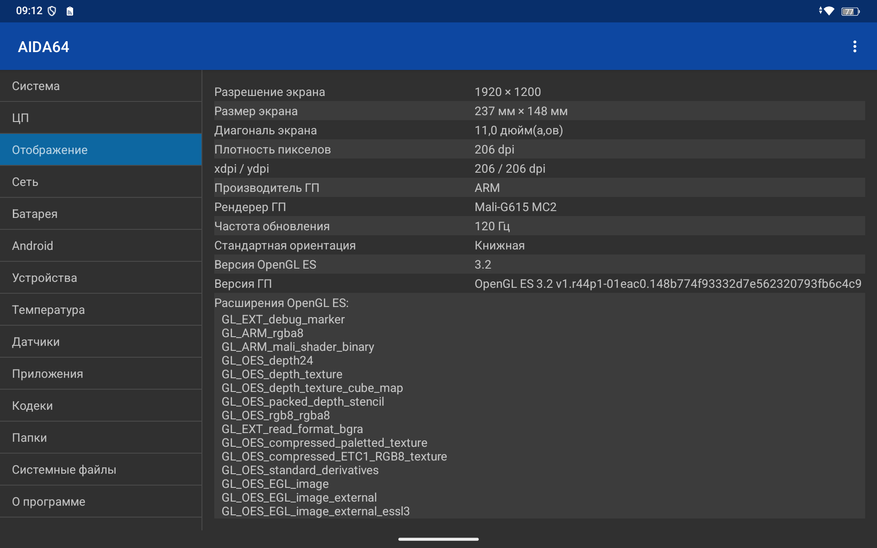Image resolution: width=877 pixels, height=548 pixels.
Task: Go to the Батарея page
Action: [x=100, y=214]
